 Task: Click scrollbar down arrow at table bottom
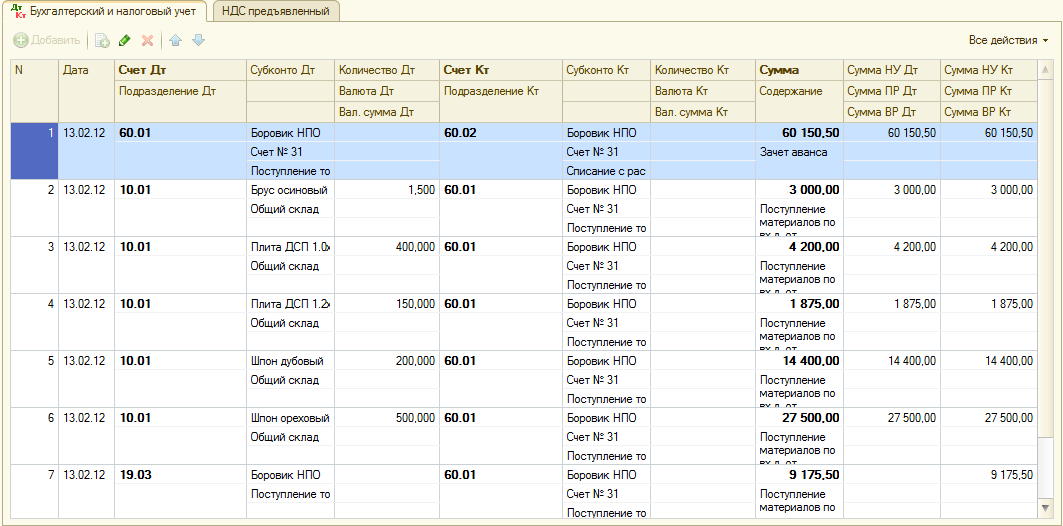point(1044,508)
